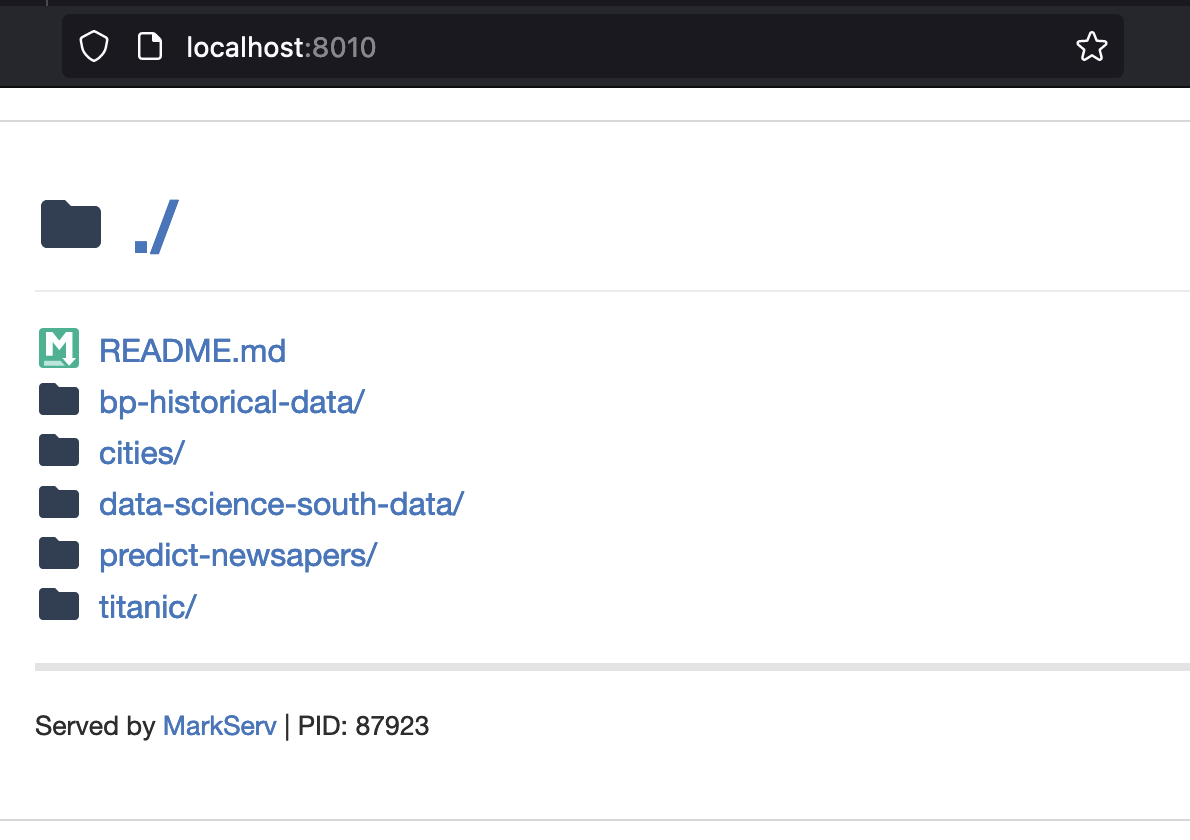Open the data-science-south-data/ folder link

[x=281, y=504]
